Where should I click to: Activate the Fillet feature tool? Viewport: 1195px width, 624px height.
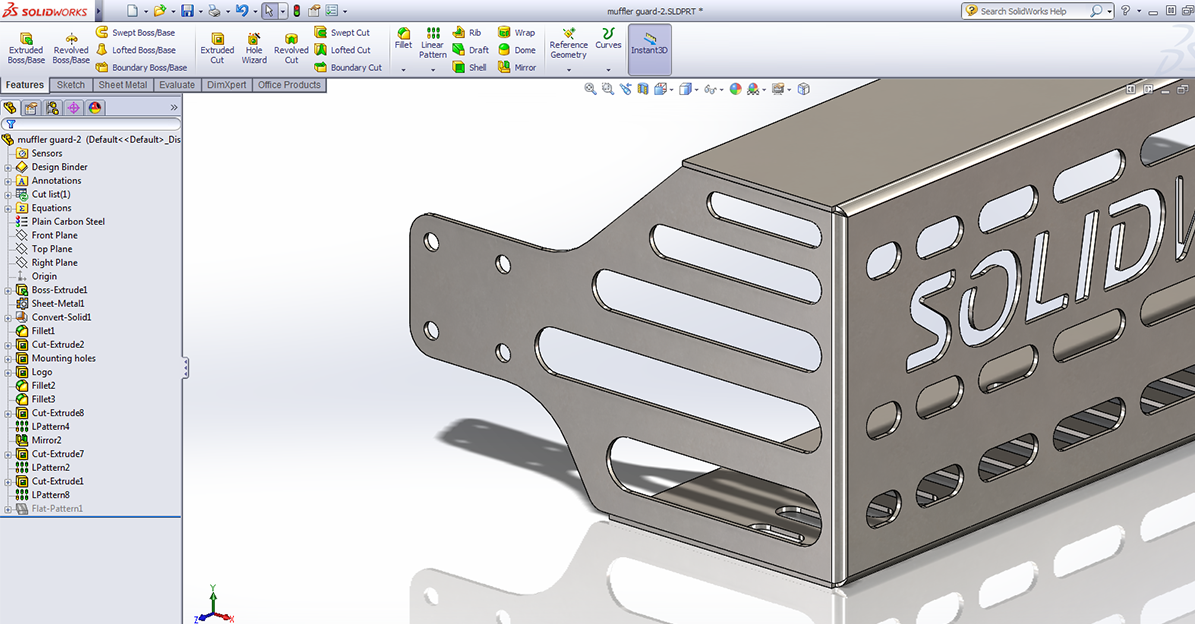(403, 40)
